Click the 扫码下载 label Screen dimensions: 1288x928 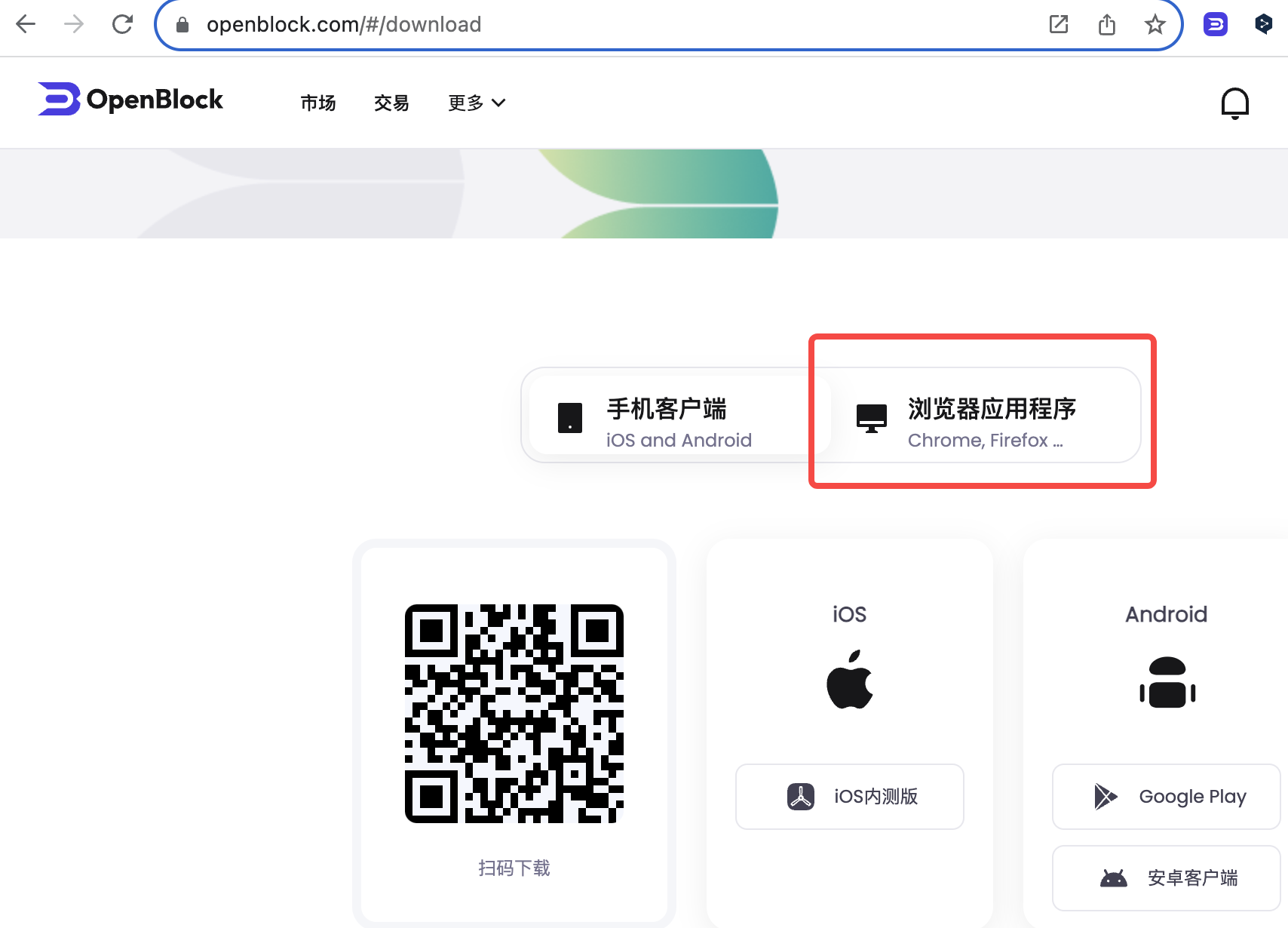pos(514,868)
